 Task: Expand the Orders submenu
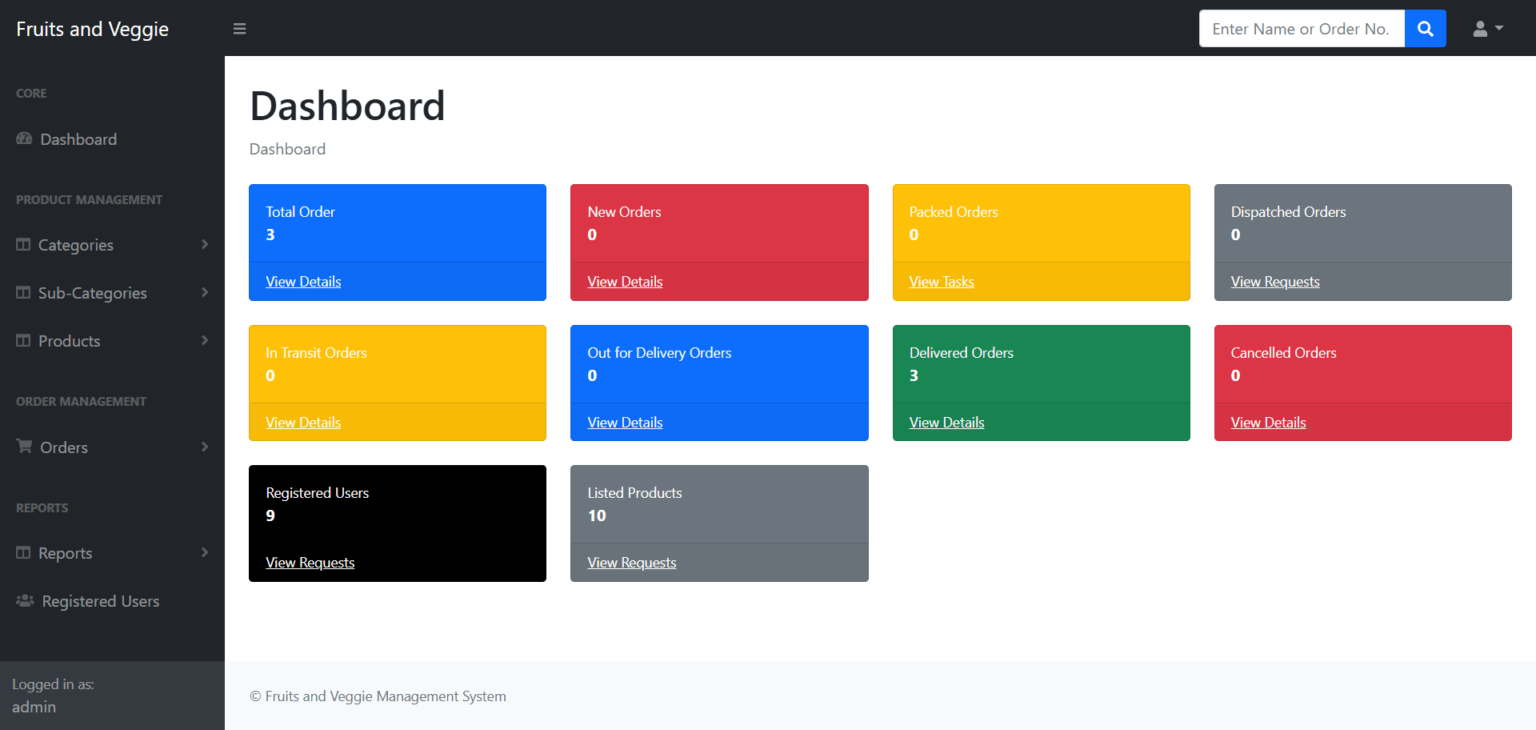(x=205, y=447)
